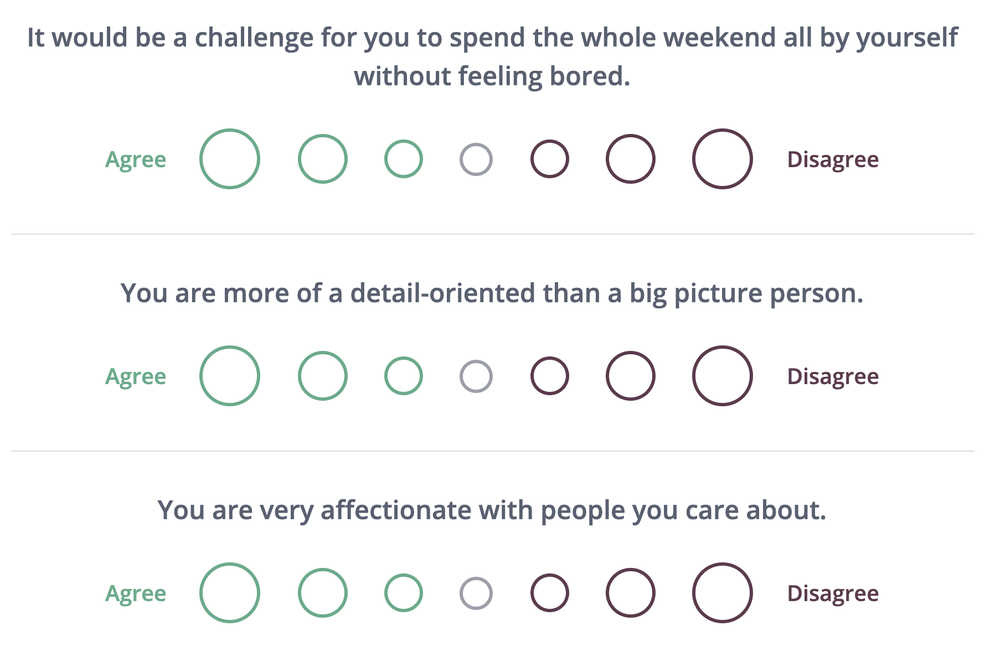
Task: Click Agree label of affectionate question
Action: (136, 594)
